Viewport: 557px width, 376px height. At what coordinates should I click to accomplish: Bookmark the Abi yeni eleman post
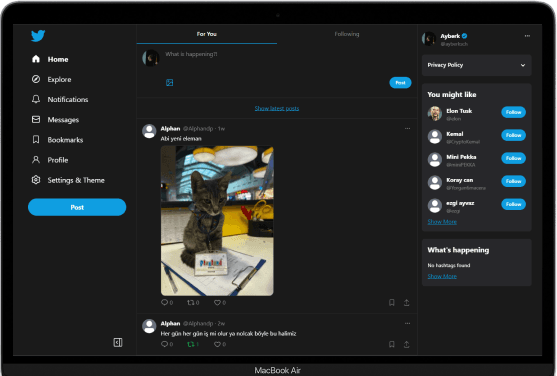[391, 302]
